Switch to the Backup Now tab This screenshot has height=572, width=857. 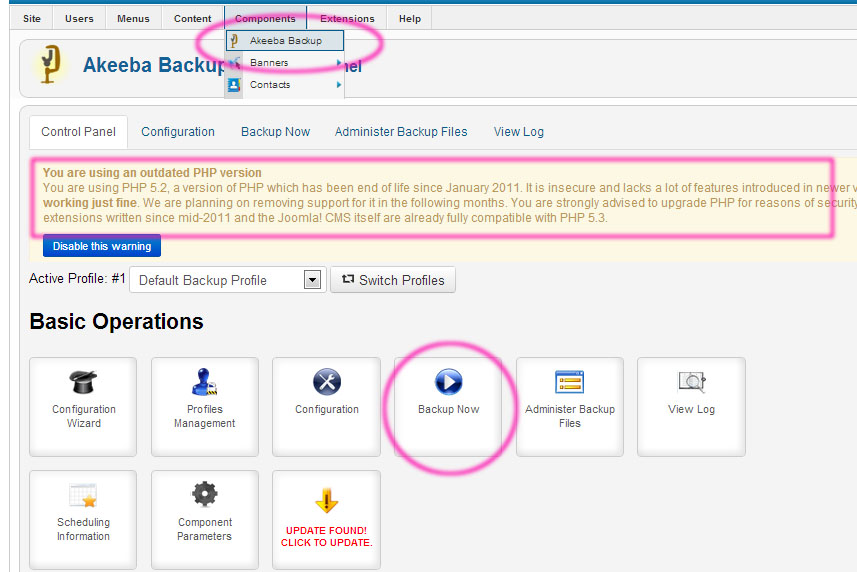click(x=275, y=132)
